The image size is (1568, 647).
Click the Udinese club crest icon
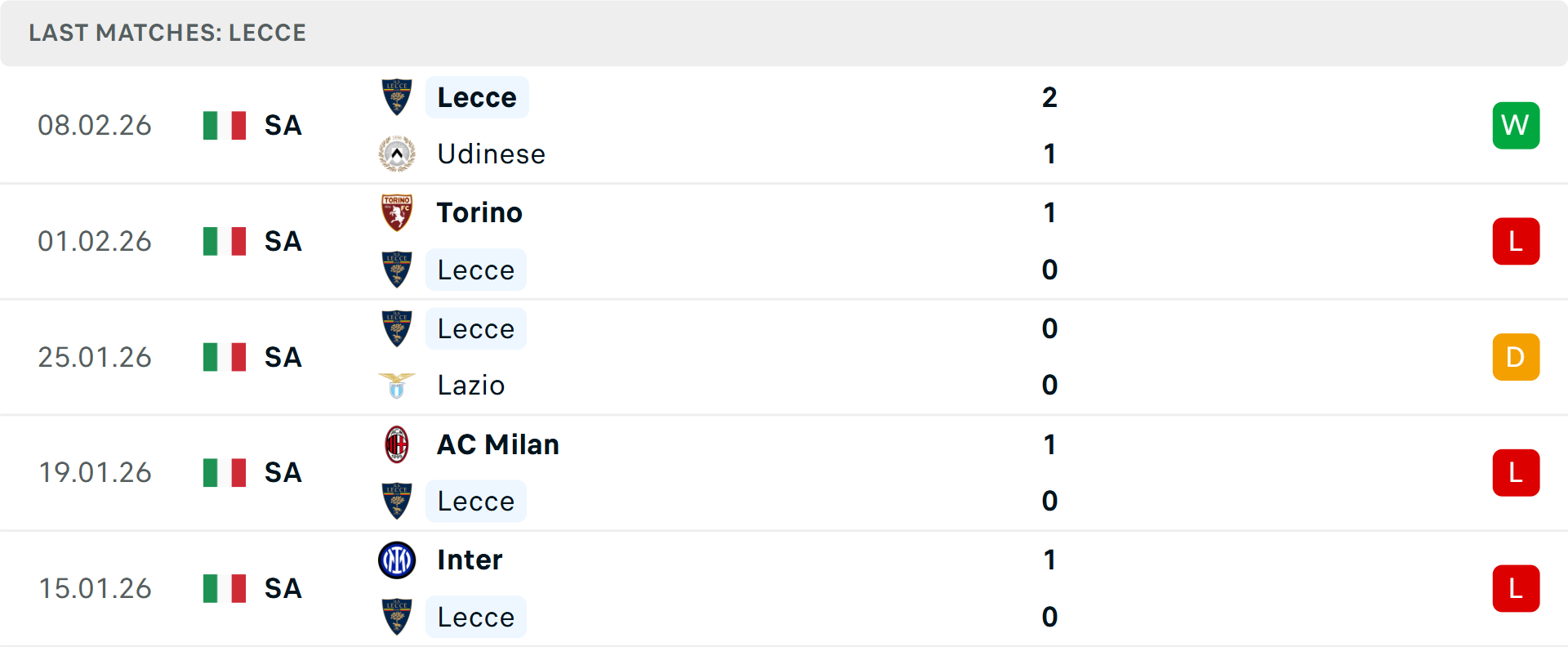pyautogui.click(x=397, y=154)
